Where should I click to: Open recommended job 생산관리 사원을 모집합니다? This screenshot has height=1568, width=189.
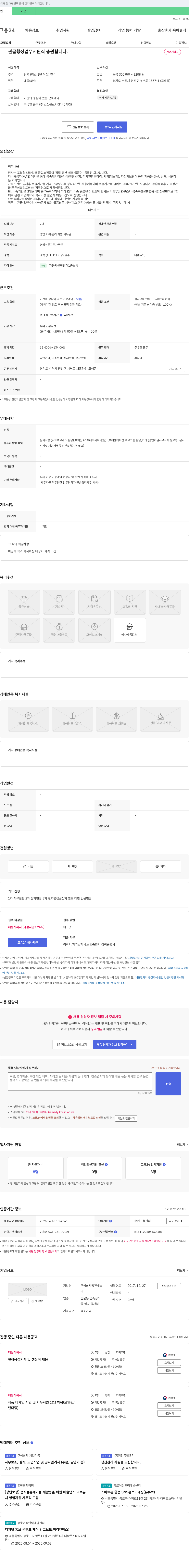pyautogui.click(x=121, y=1462)
